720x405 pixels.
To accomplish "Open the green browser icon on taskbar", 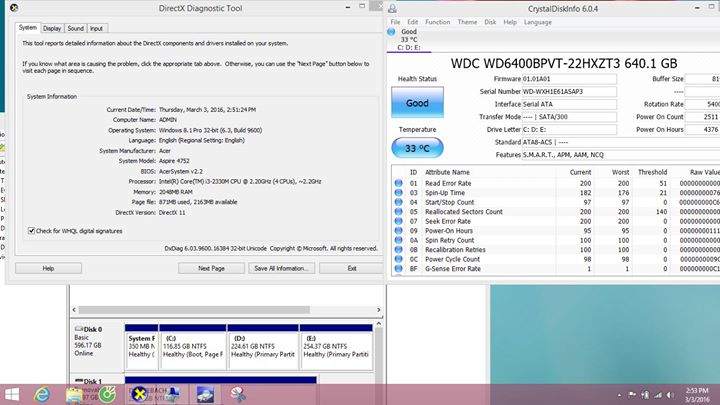I will click(x=107, y=394).
